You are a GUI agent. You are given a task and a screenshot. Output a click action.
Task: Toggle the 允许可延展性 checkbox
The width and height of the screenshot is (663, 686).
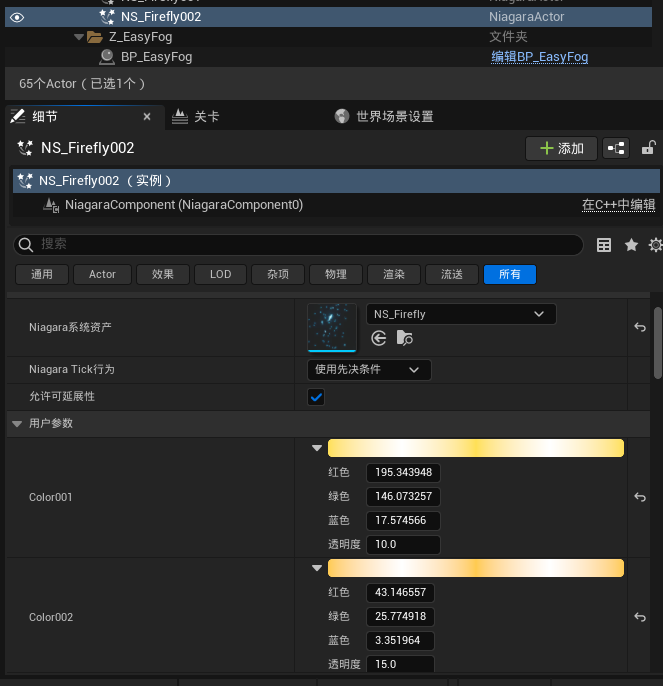point(316,397)
